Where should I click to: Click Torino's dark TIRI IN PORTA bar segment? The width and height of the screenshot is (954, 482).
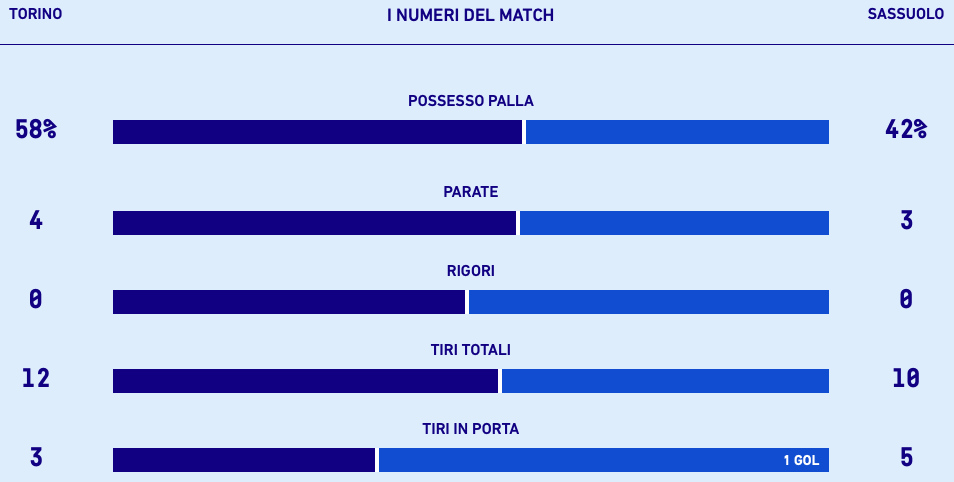pyautogui.click(x=244, y=460)
